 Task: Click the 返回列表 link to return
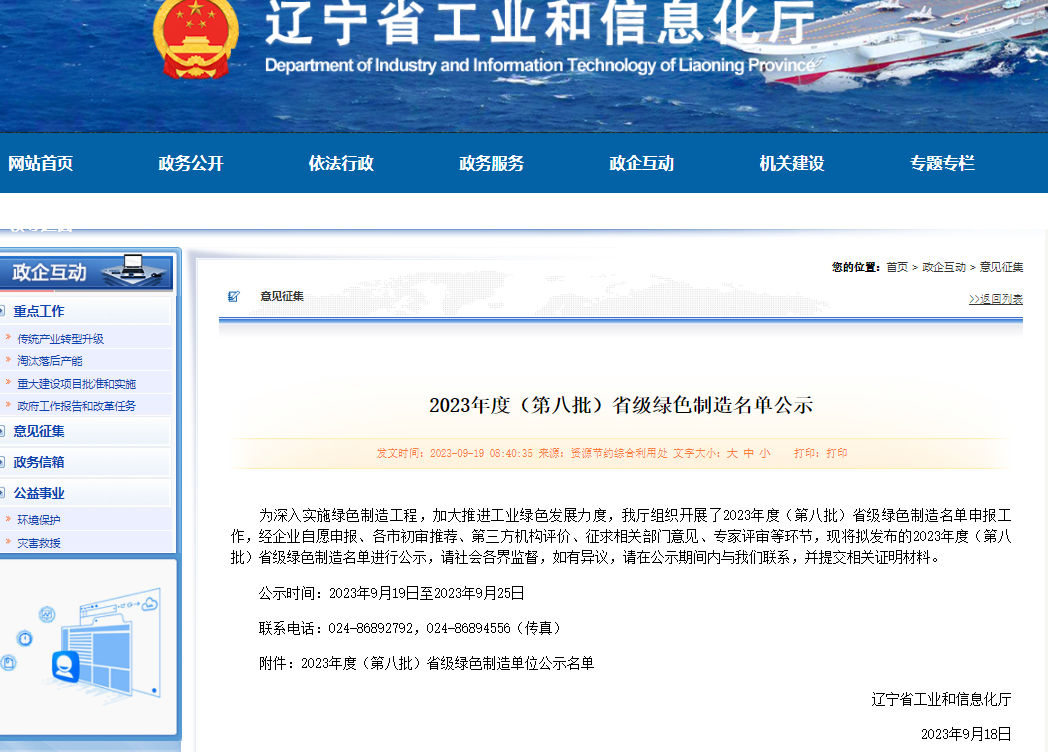pyautogui.click(x=995, y=297)
